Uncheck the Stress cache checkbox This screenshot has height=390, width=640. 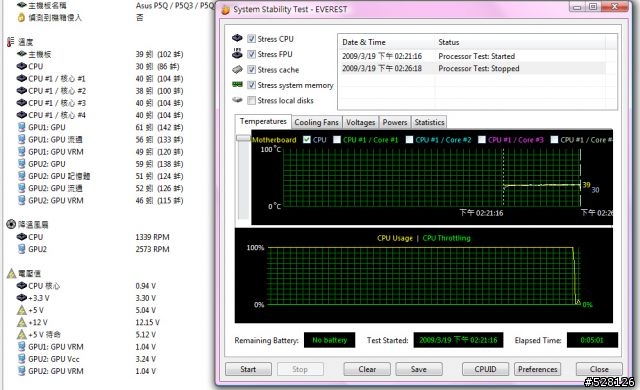point(251,69)
